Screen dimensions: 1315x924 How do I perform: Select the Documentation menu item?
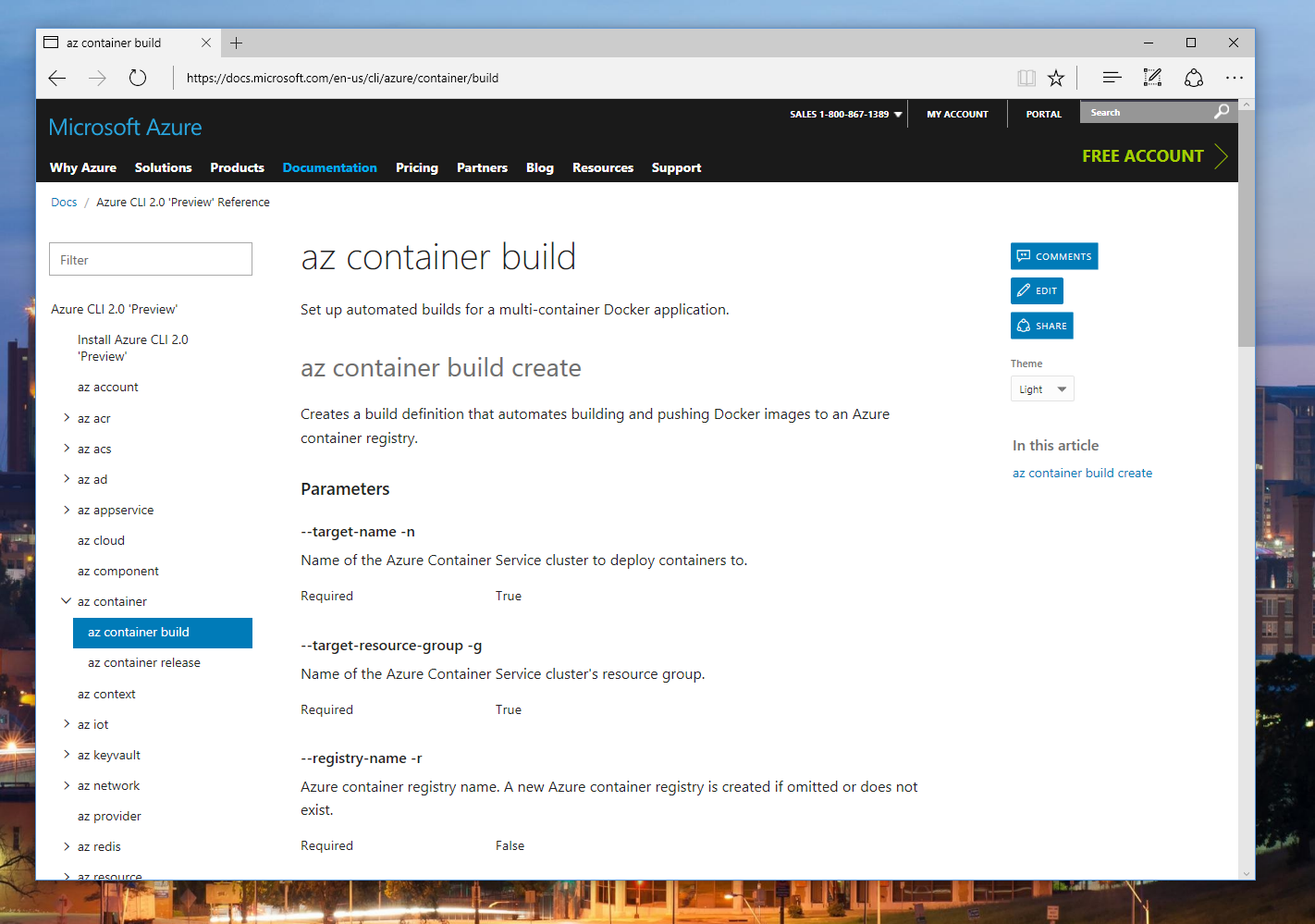[330, 167]
